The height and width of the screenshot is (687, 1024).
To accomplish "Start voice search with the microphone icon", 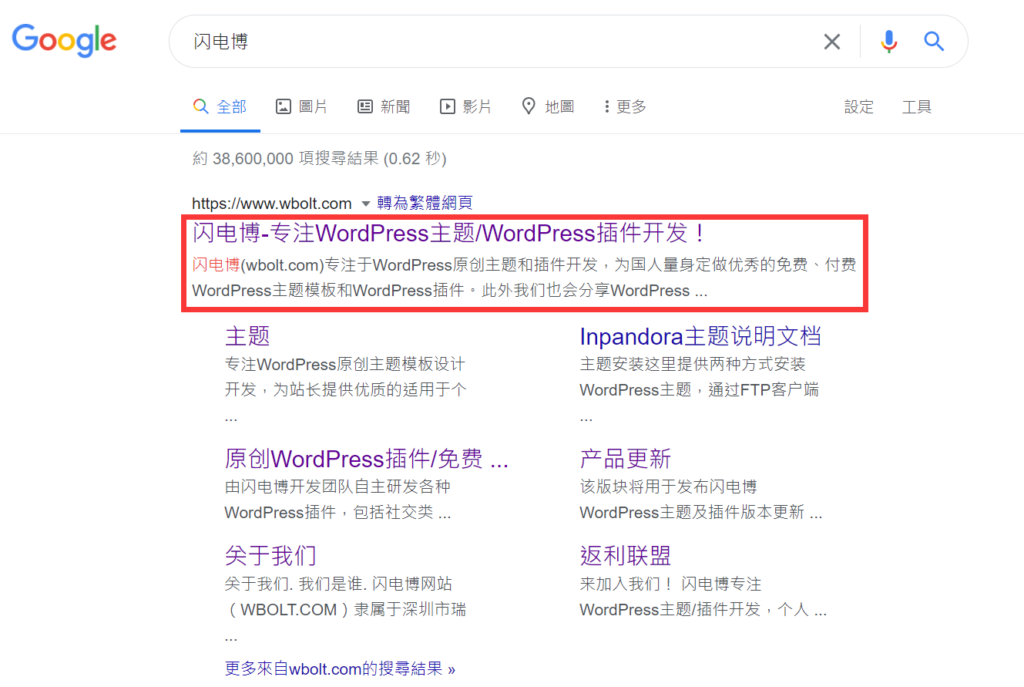I will [x=888, y=42].
